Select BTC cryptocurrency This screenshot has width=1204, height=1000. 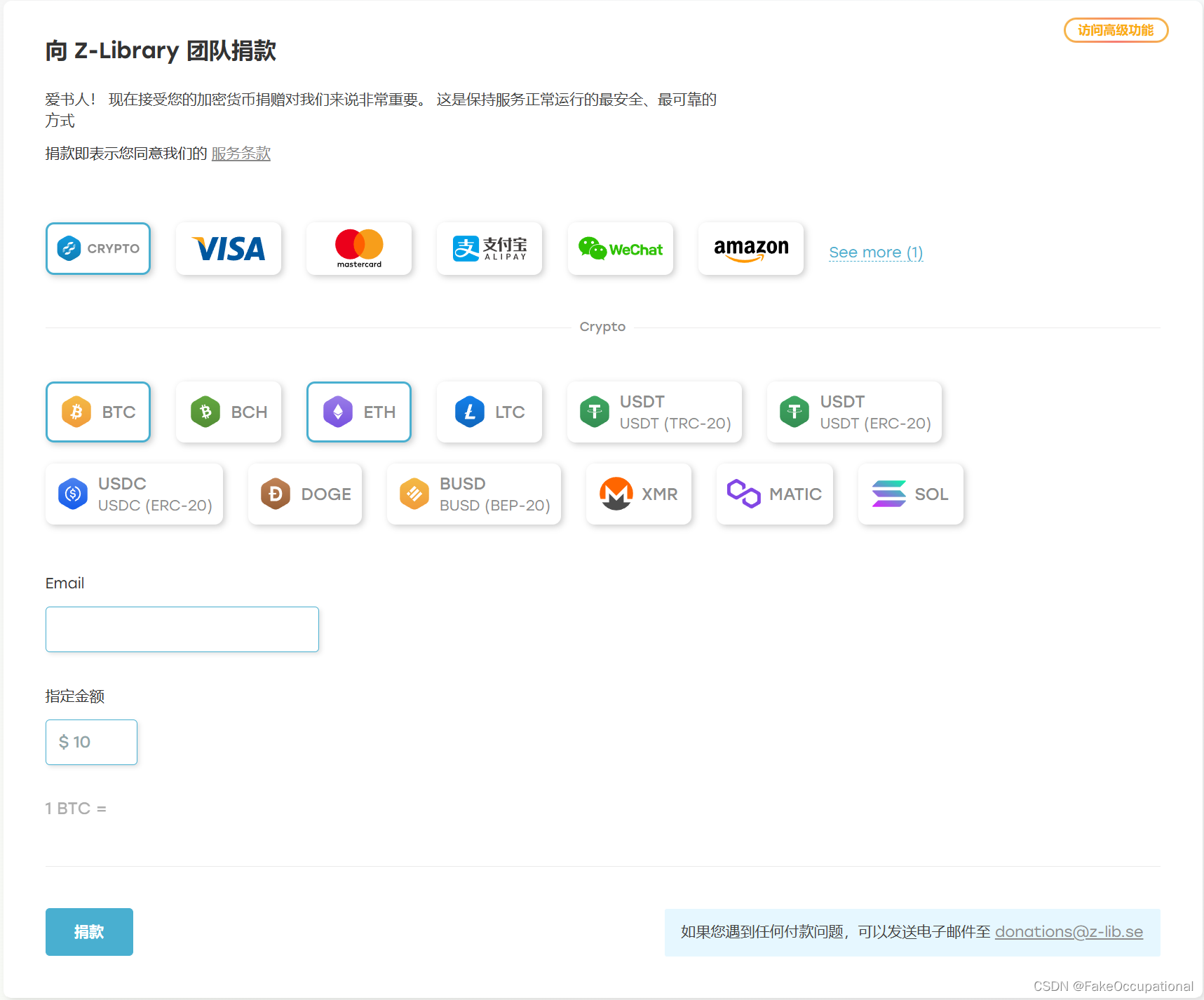tap(98, 412)
